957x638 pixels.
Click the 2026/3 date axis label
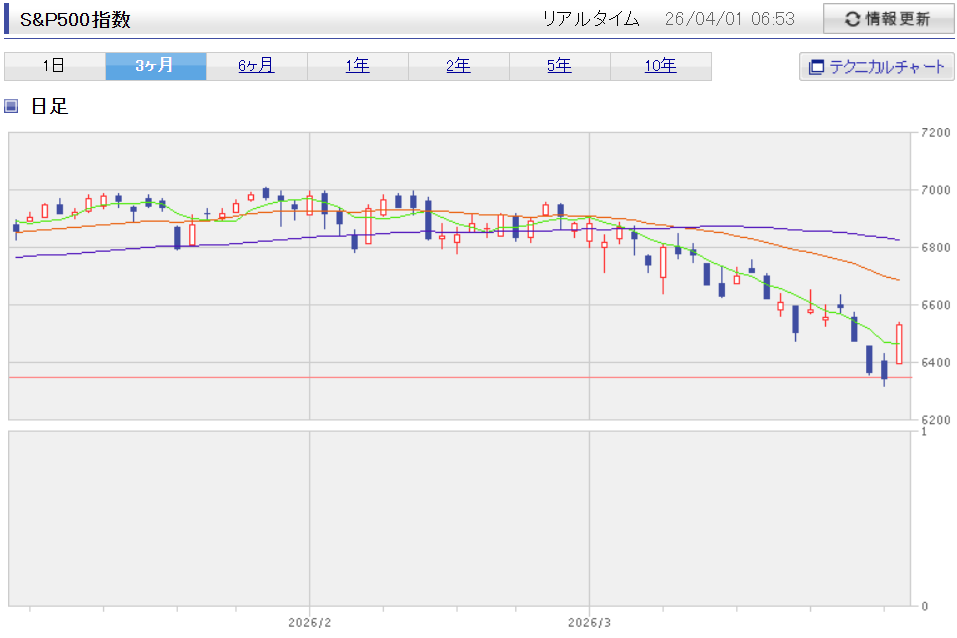[590, 622]
